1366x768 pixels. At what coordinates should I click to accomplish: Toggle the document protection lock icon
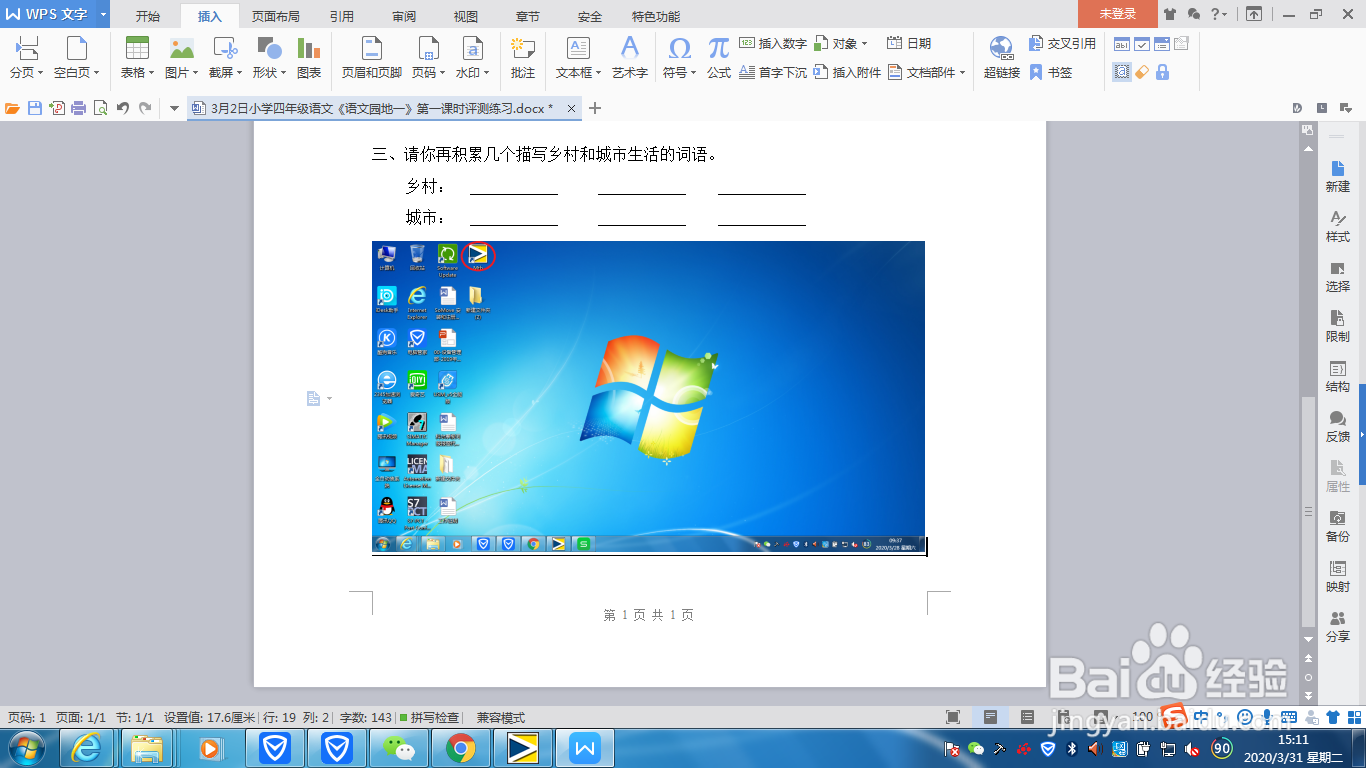pos(1160,72)
